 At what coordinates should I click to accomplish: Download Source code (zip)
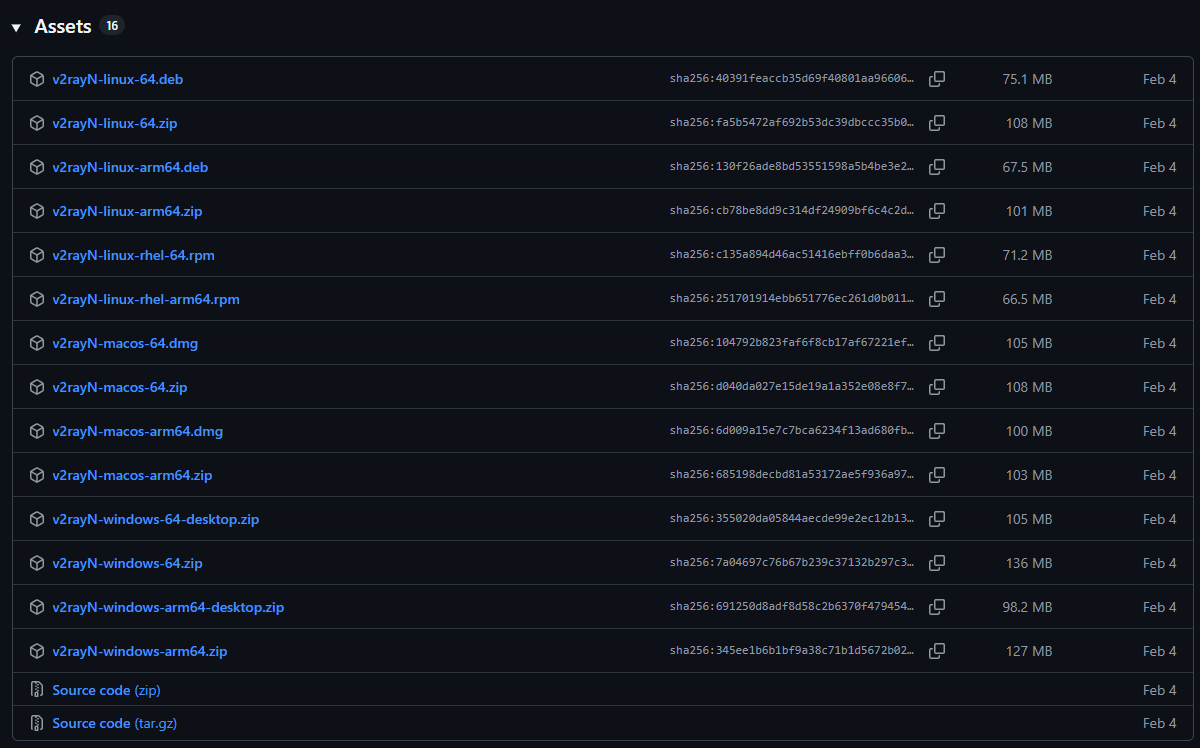click(106, 690)
